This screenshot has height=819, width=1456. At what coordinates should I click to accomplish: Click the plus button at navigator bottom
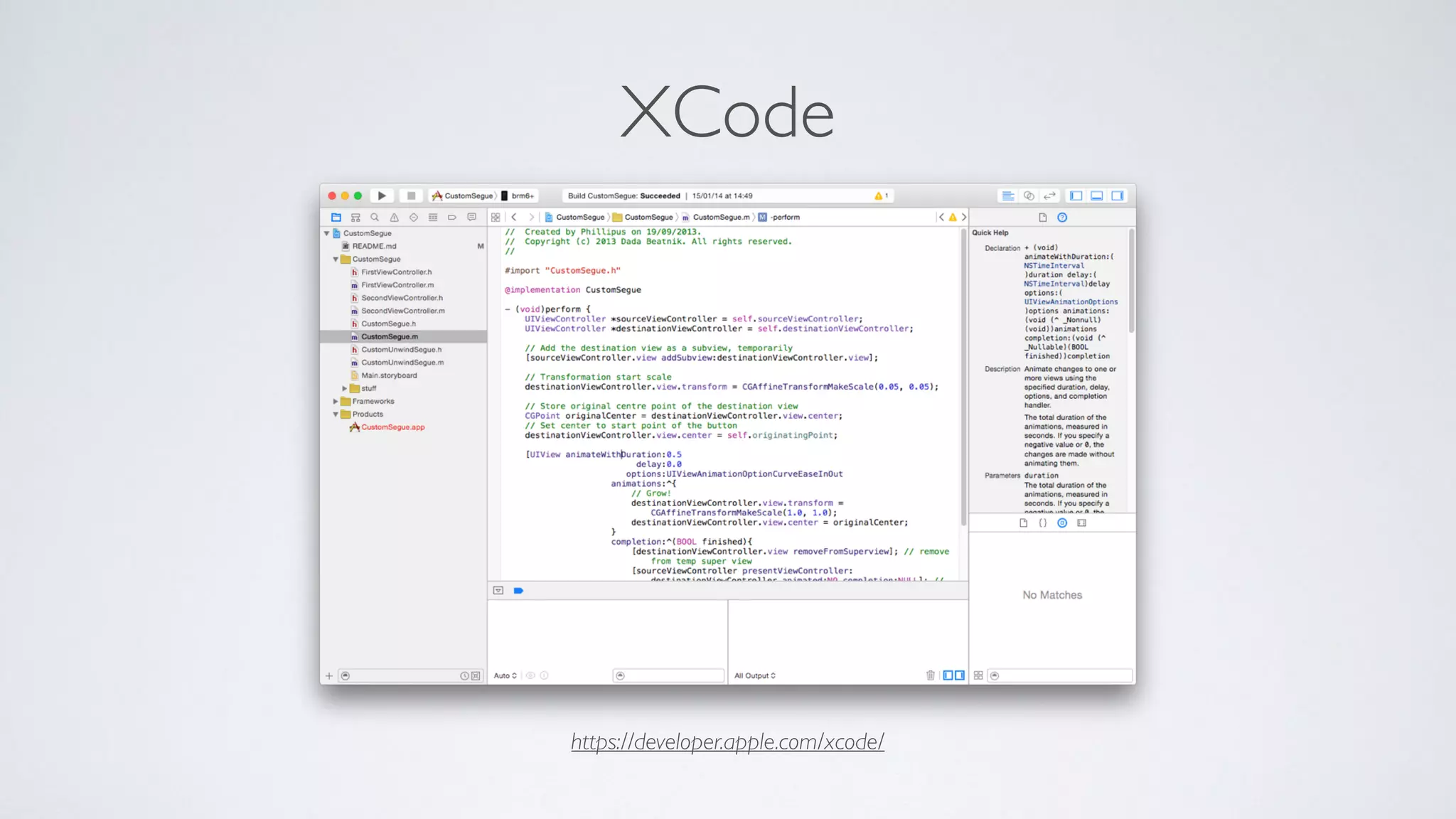329,676
